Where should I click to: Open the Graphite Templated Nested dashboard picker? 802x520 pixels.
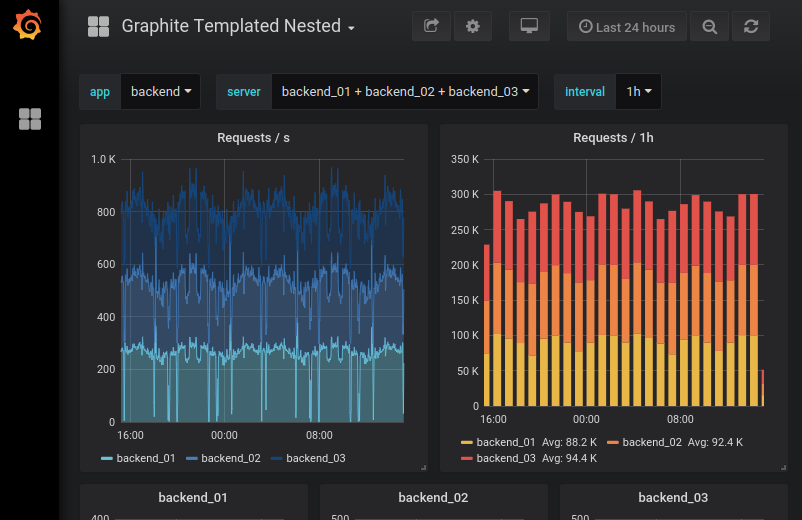[x=238, y=27]
